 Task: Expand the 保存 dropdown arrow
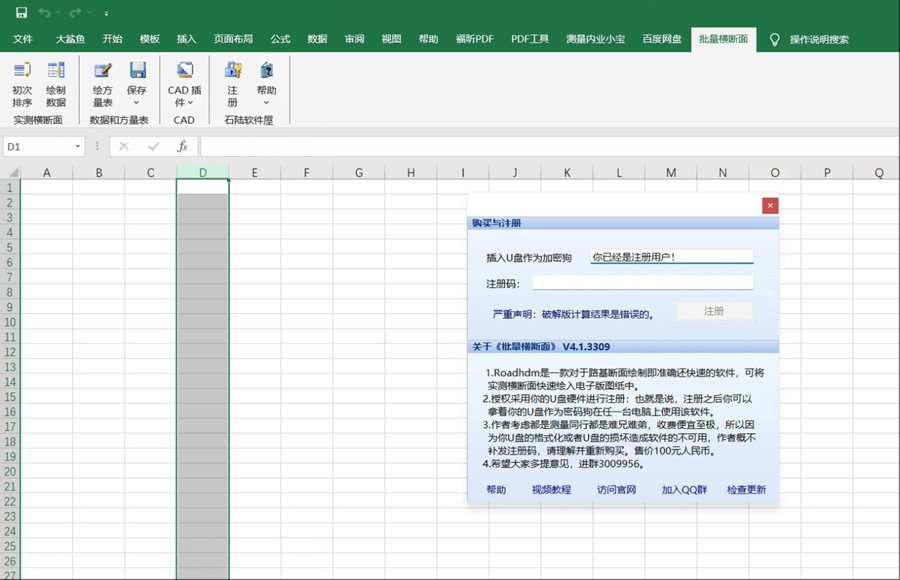tap(137, 103)
